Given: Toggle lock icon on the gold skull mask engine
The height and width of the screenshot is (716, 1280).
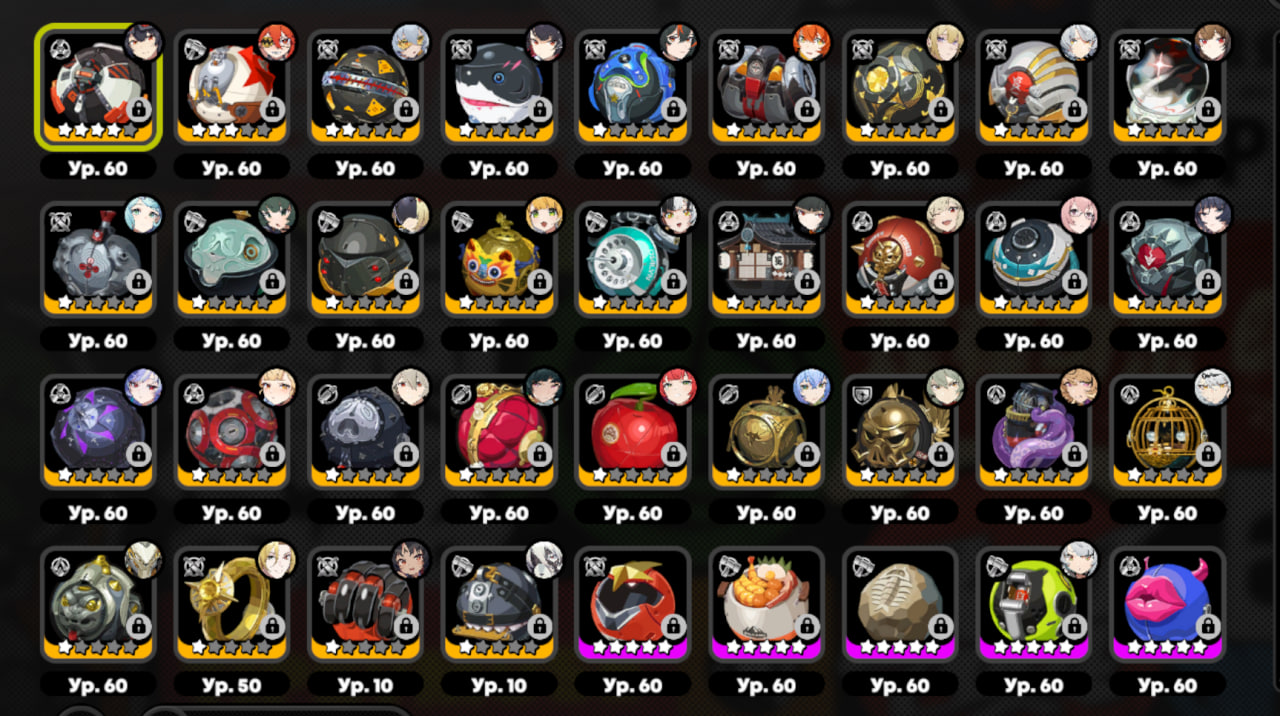Looking at the screenshot, I should click(941, 454).
